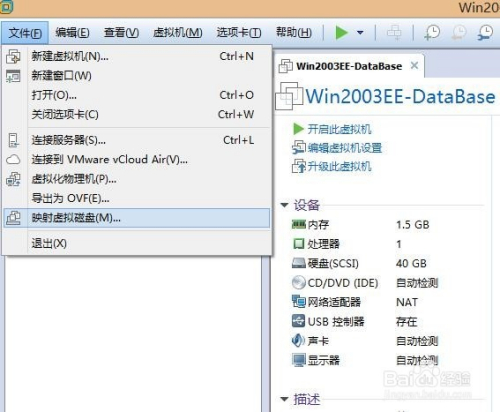Click the NAT network value

pyautogui.click(x=407, y=302)
